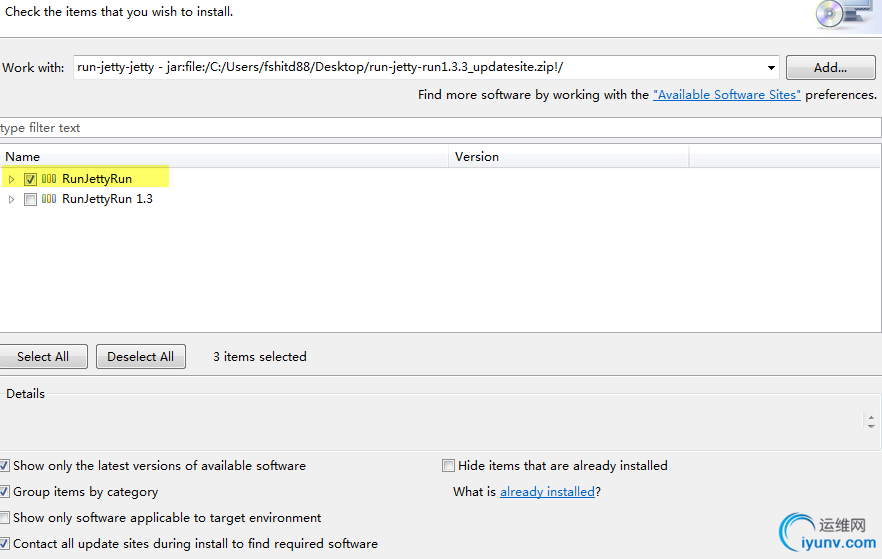Toggle Contact all update sites checkbox

pos(4,543)
